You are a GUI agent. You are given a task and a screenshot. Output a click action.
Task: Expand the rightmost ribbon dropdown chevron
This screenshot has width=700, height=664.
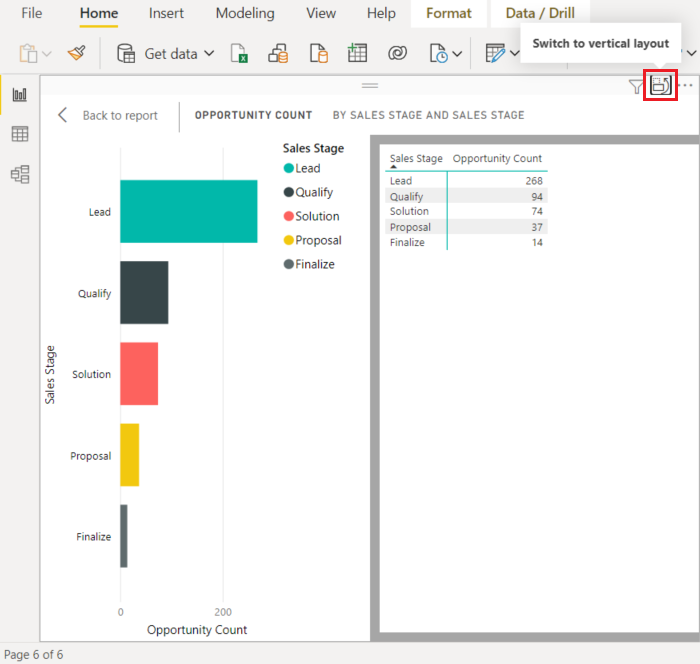click(692, 53)
